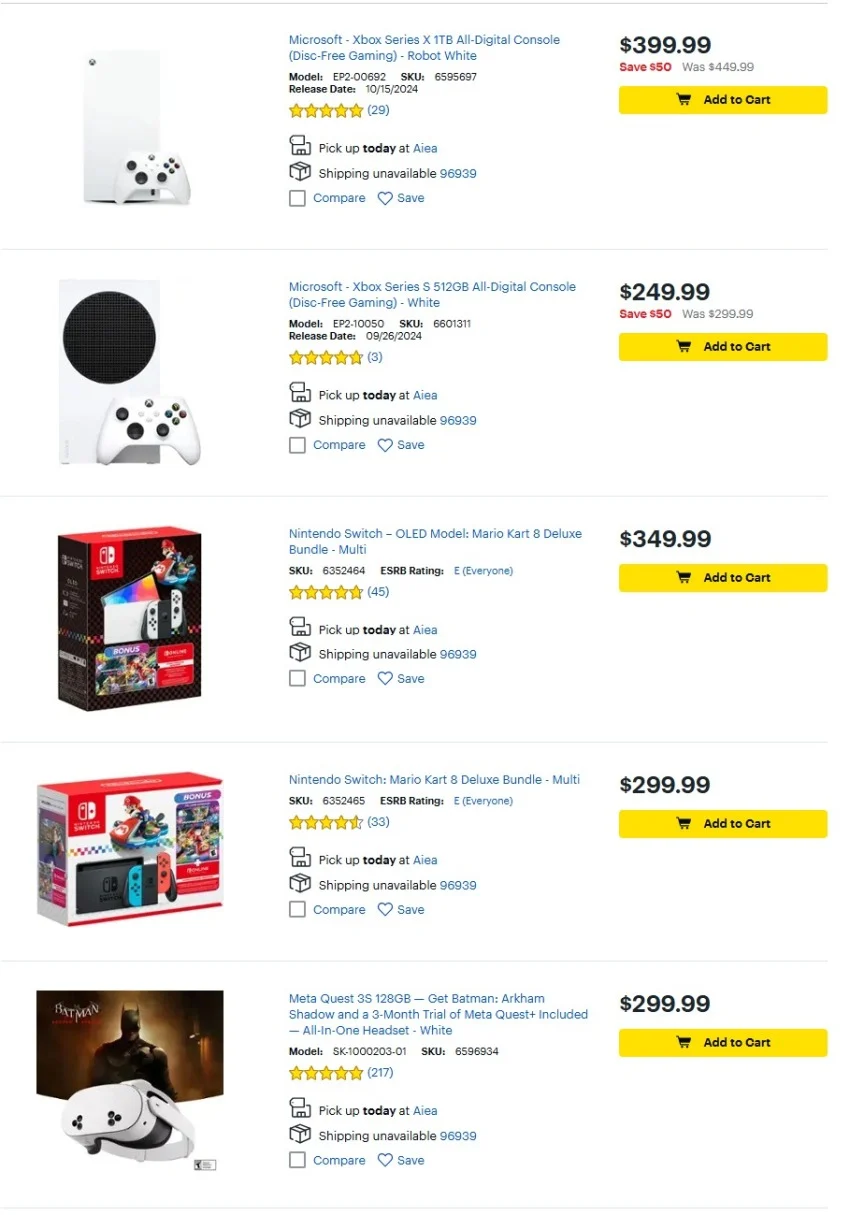Click the star rating for Meta Quest 3S
This screenshot has height=1215, width=850.
coord(326,1074)
